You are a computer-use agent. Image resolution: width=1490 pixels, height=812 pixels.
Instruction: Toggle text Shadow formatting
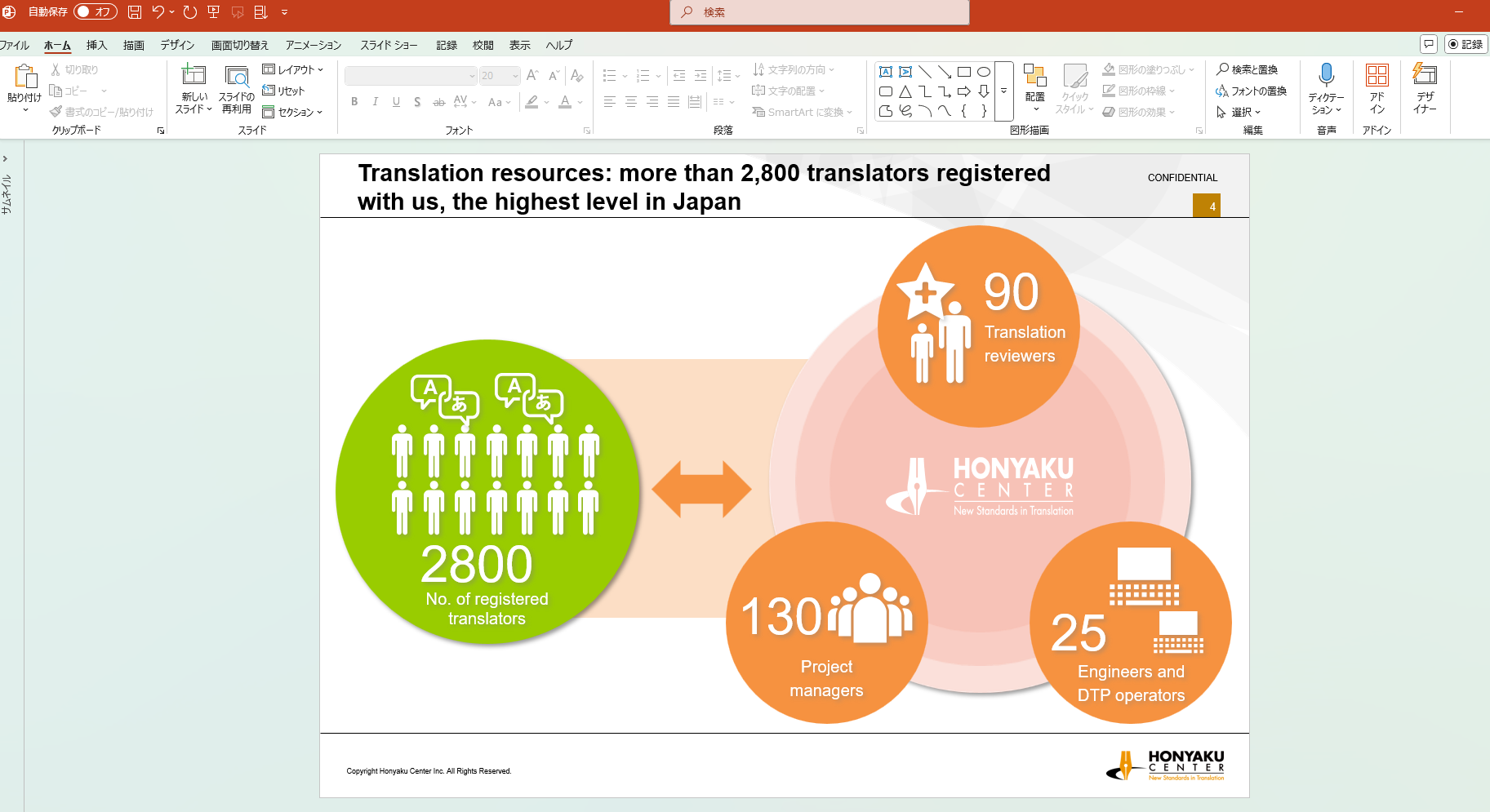pos(417,102)
